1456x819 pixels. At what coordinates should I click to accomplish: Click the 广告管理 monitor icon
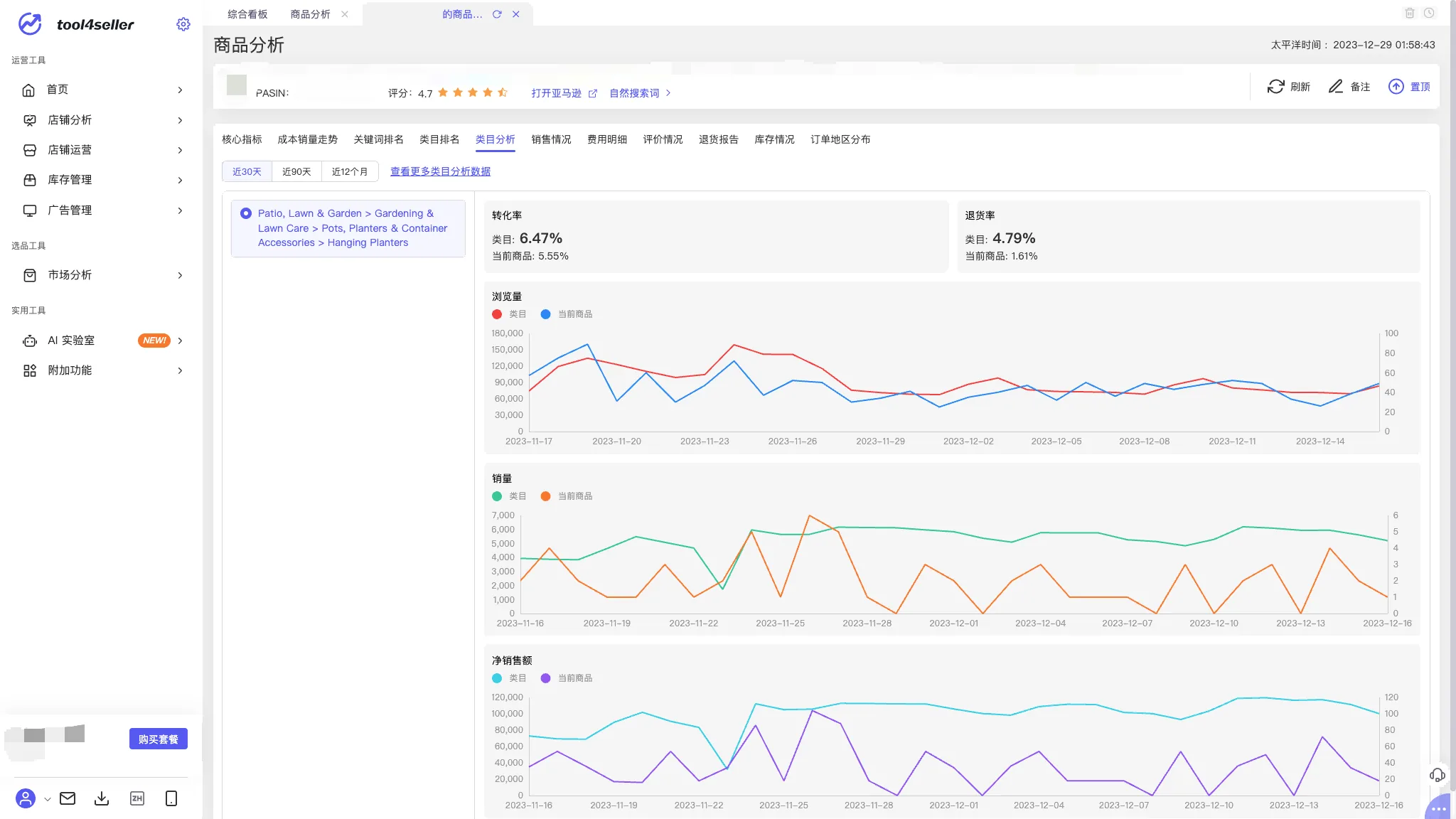pos(29,210)
